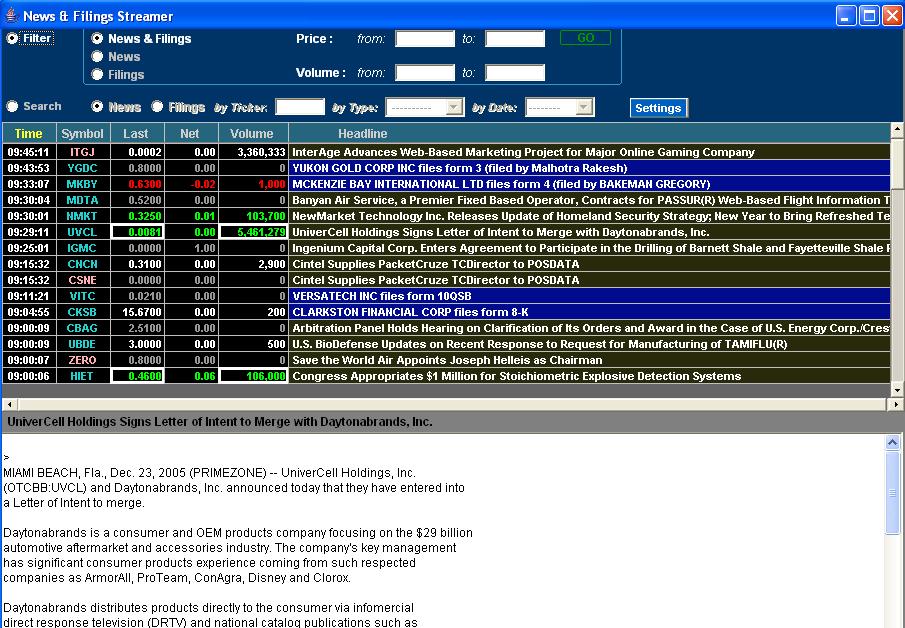Click table scrollbar up arrow
This screenshot has width=905, height=628.
[x=897, y=130]
